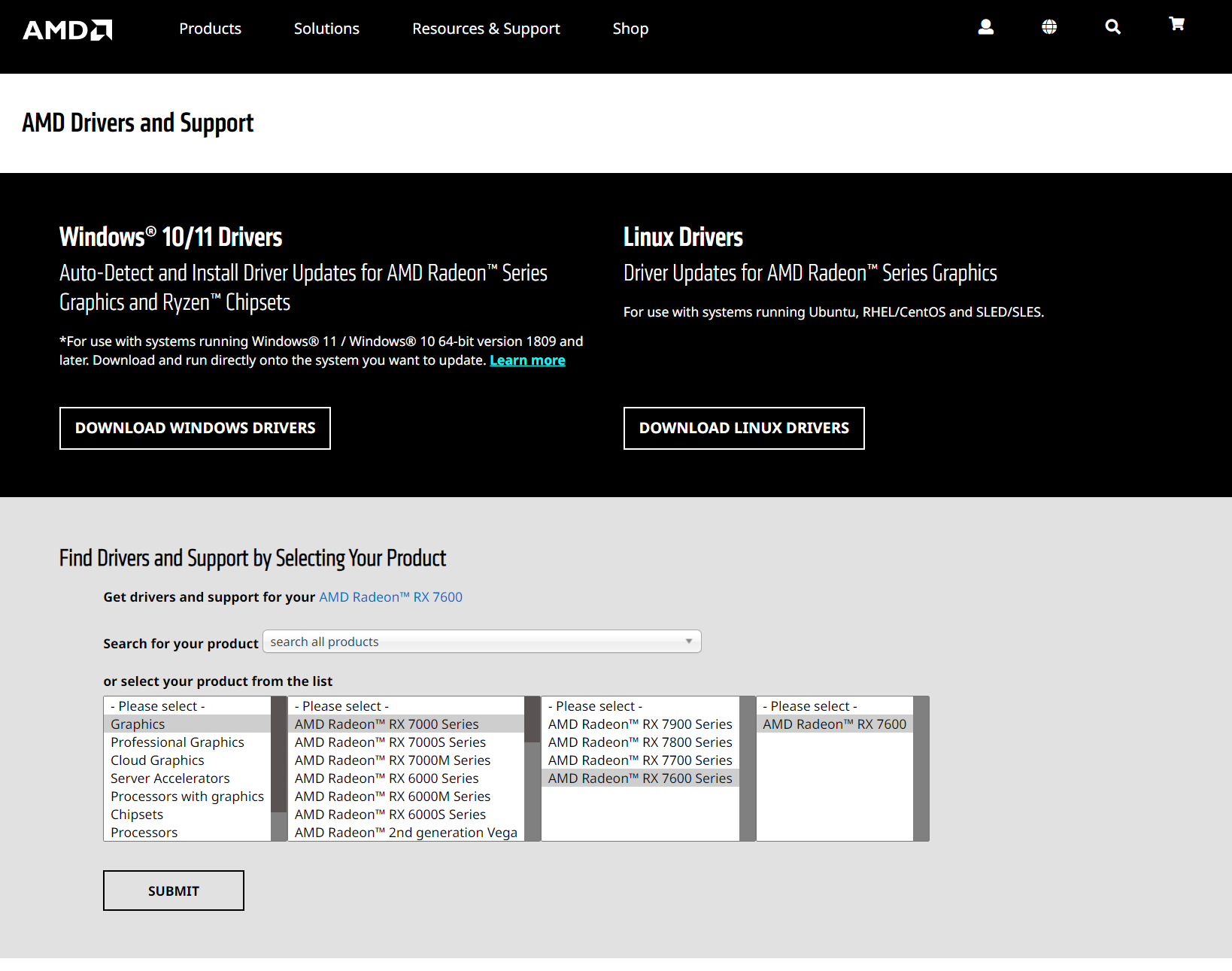Open AMD Radeon RX 7600 link

[x=390, y=597]
